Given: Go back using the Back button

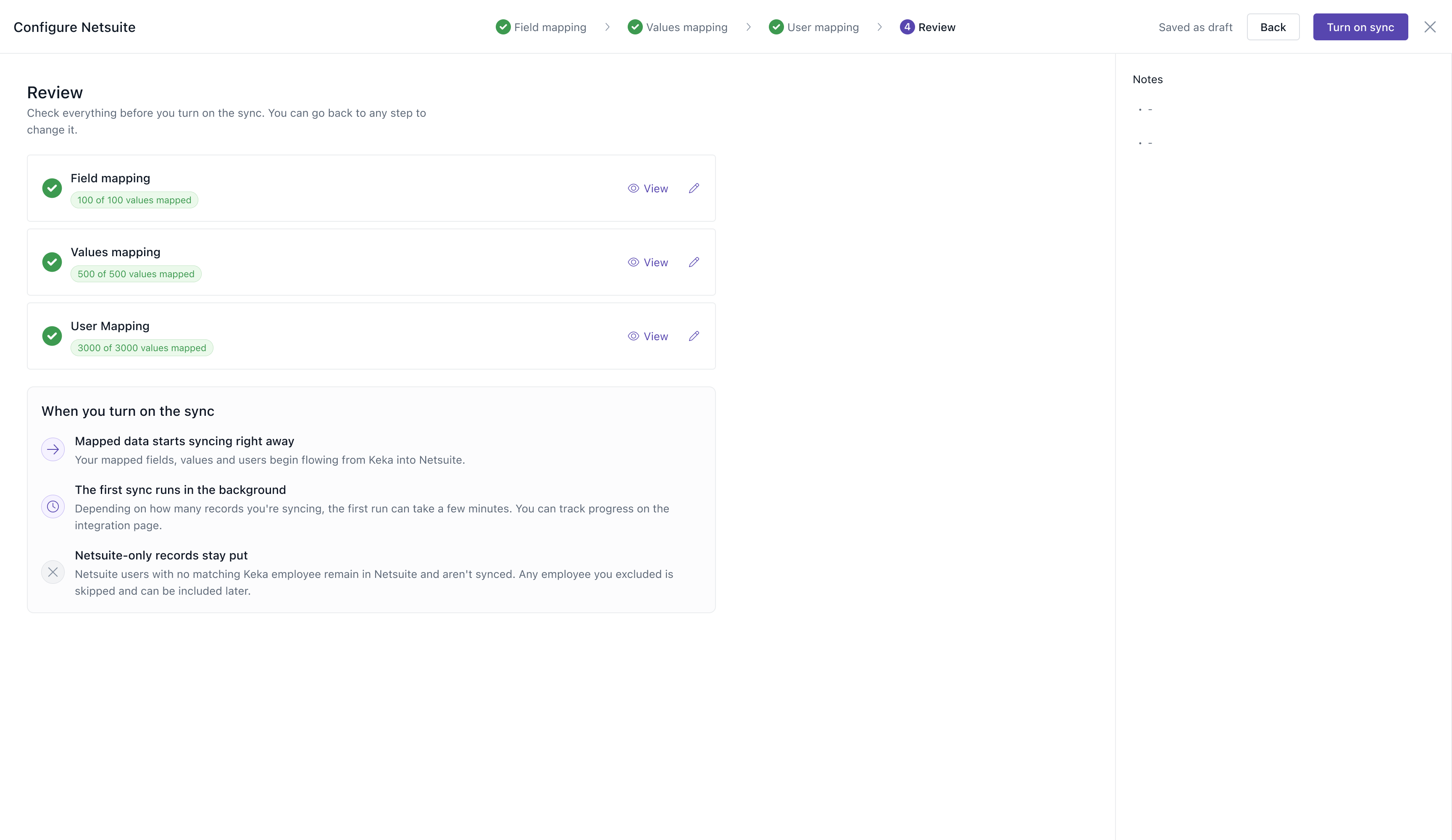Looking at the screenshot, I should 1273,27.
